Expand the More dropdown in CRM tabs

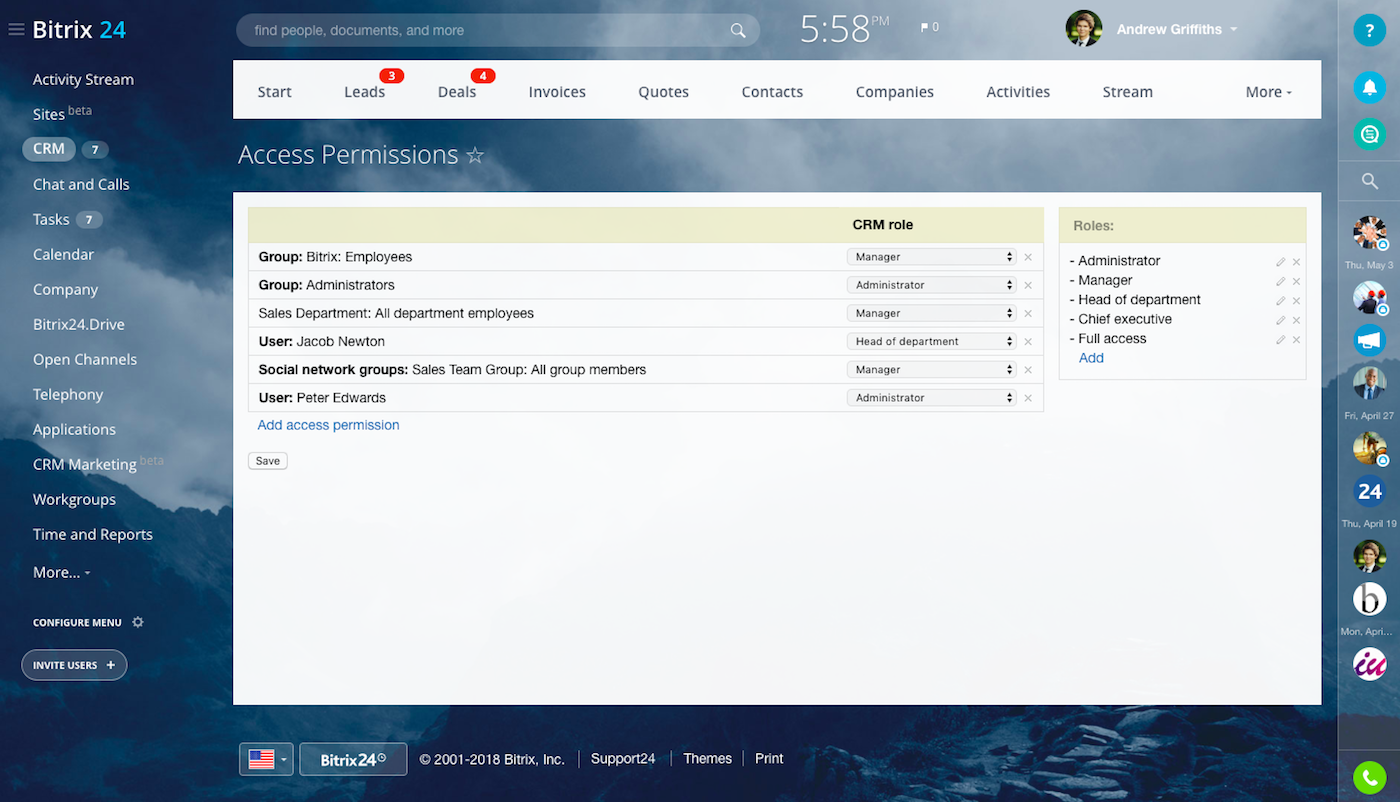[x=1268, y=92]
